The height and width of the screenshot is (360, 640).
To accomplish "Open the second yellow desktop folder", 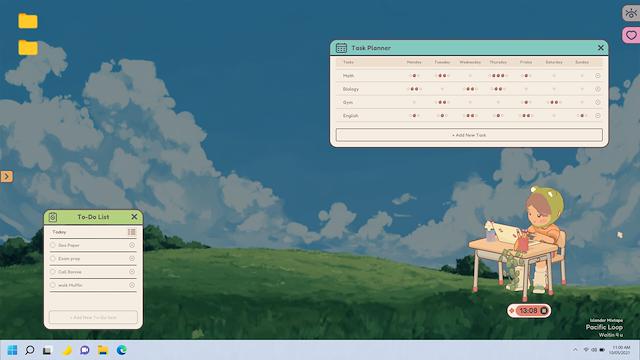I will pyautogui.click(x=28, y=47).
